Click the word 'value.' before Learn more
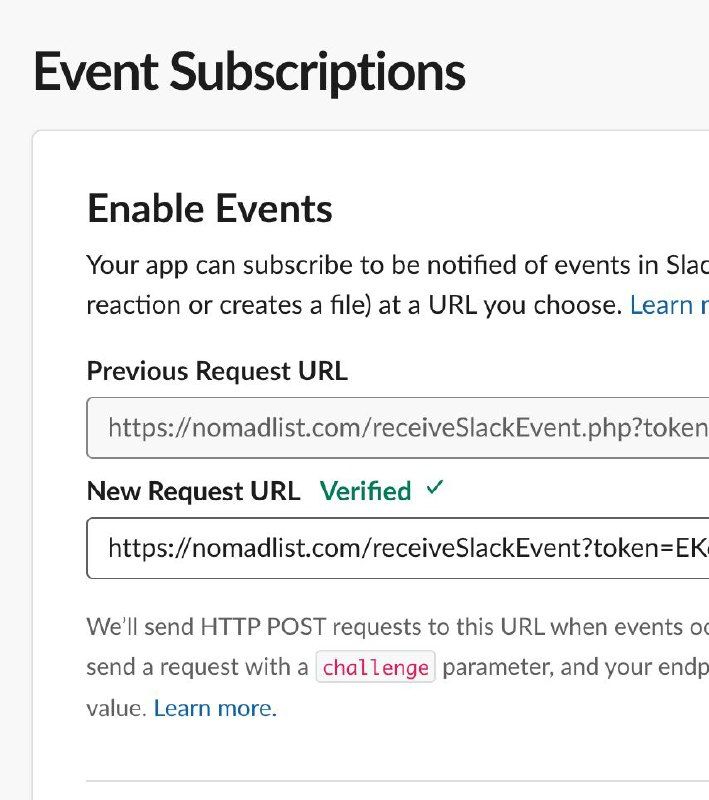 (x=116, y=709)
